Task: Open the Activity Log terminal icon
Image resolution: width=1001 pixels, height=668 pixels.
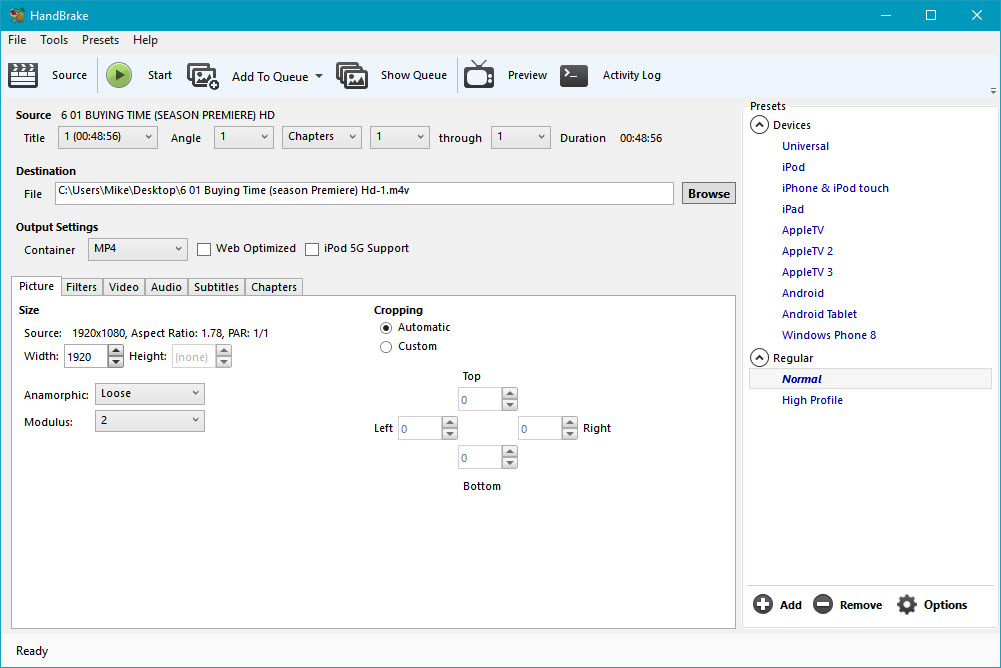Action: (x=573, y=75)
